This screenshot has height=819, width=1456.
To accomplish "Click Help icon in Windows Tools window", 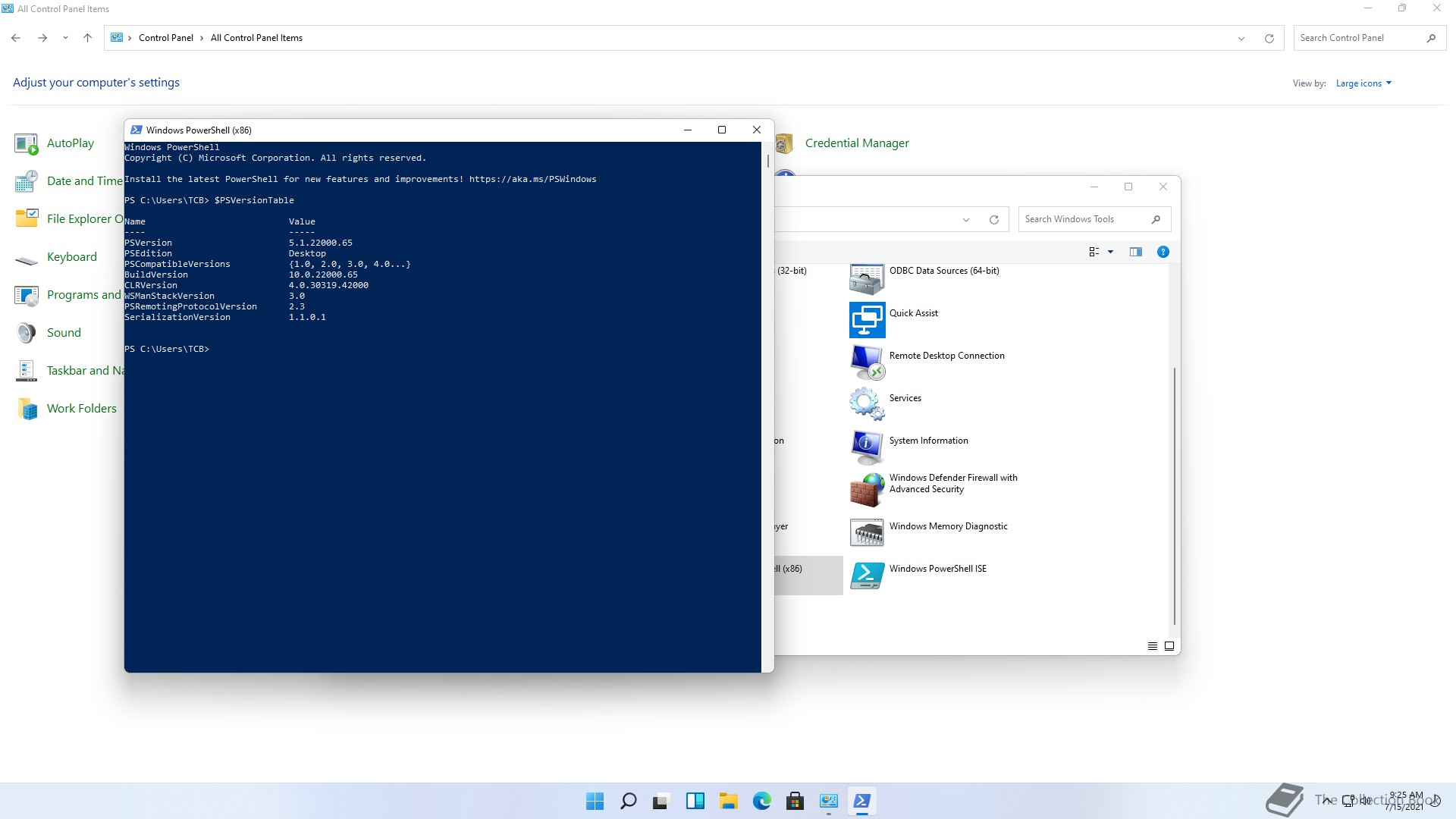I will pos(1163,252).
